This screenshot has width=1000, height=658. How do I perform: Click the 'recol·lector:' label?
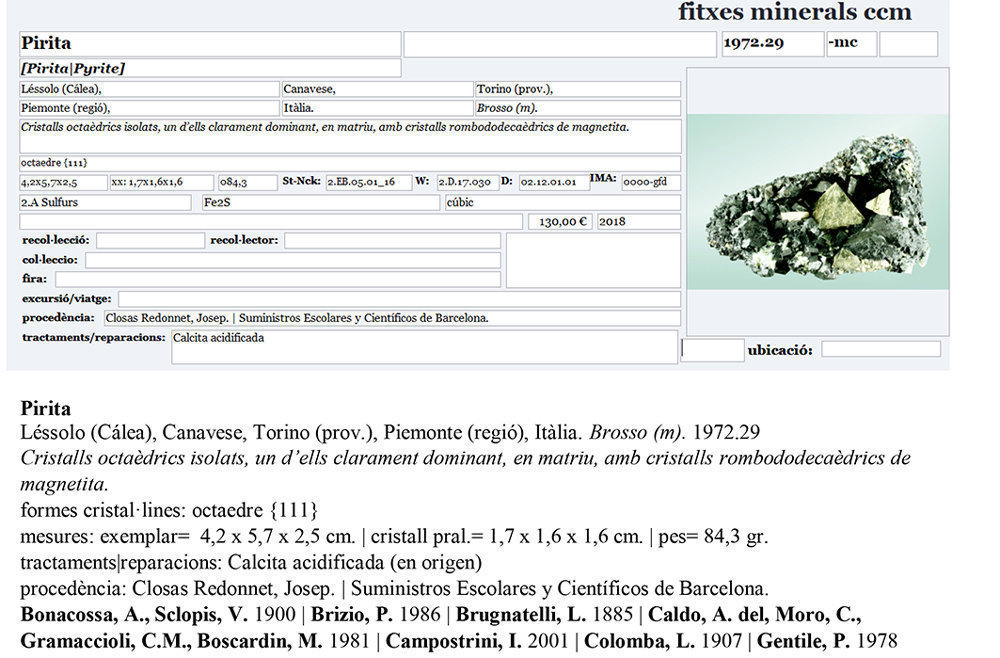coord(244,240)
